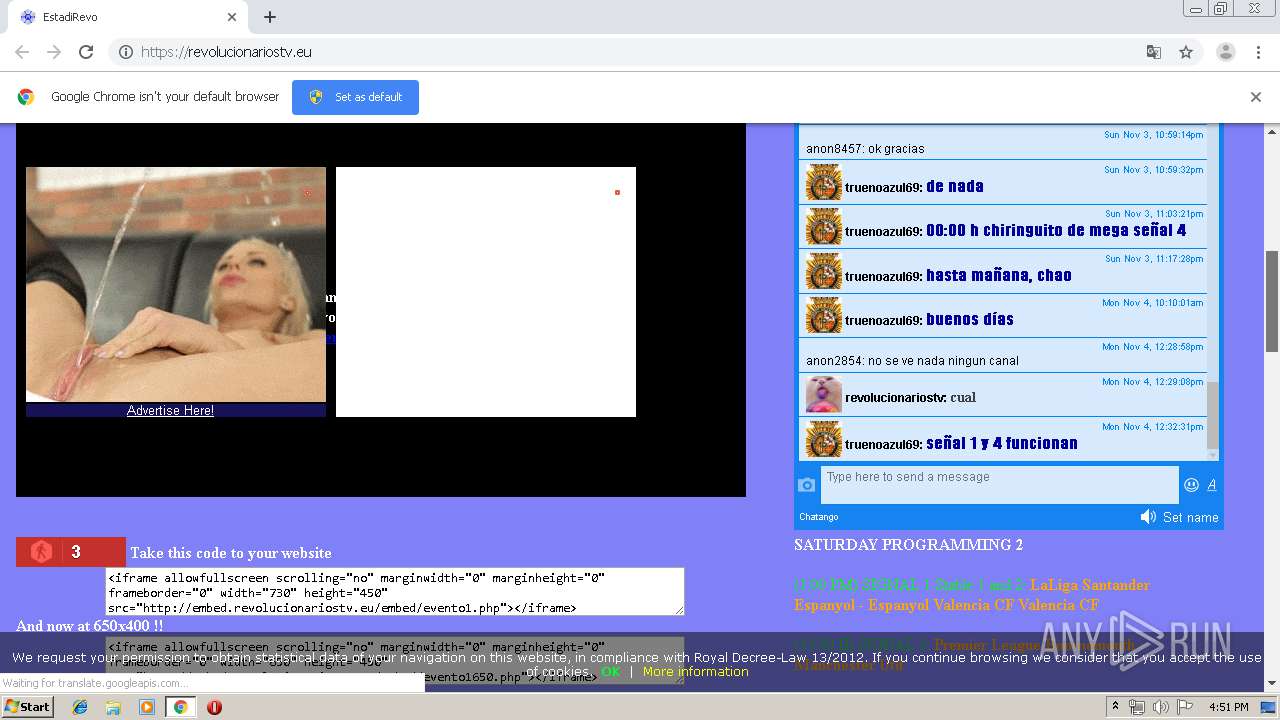The height and width of the screenshot is (720, 1280).
Task: Open the media player taskbar icon
Action: 147,707
